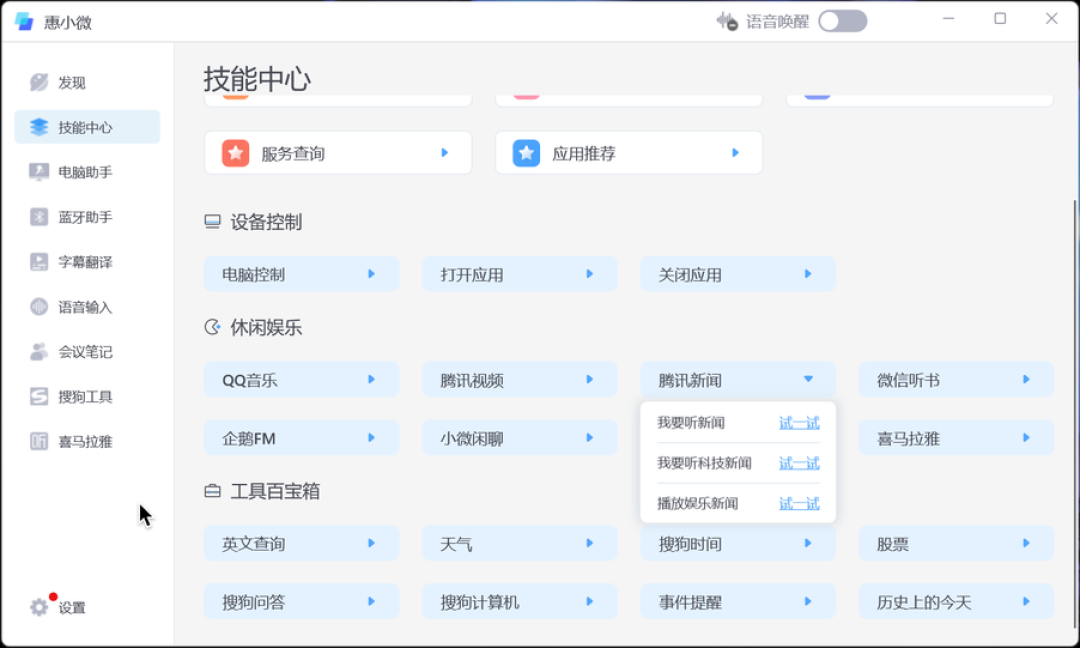Click the 语音输入 voice icon
Screen dimensions: 1080x648
coord(39,306)
